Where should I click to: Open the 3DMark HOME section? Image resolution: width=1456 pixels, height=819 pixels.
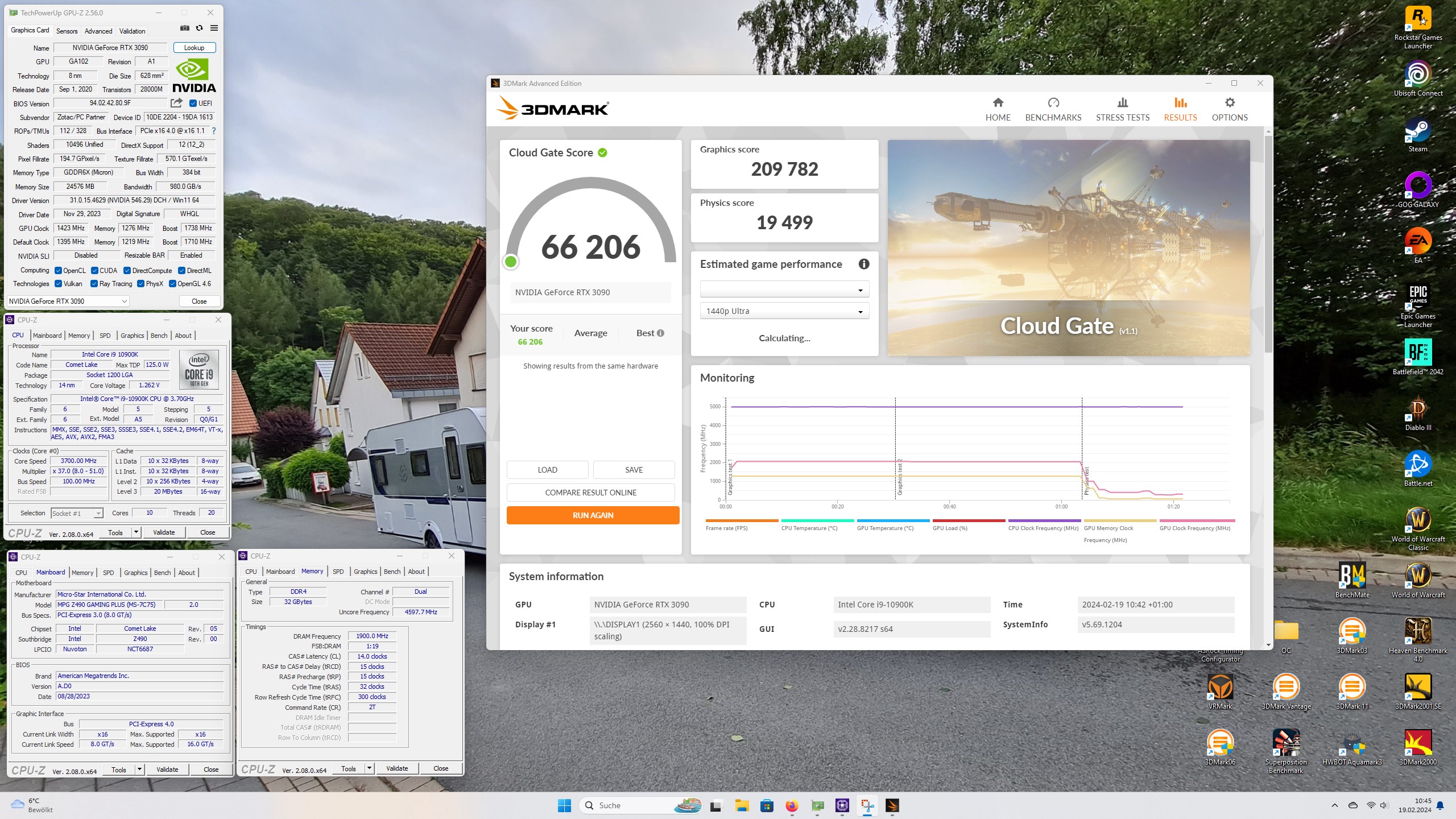[998, 110]
